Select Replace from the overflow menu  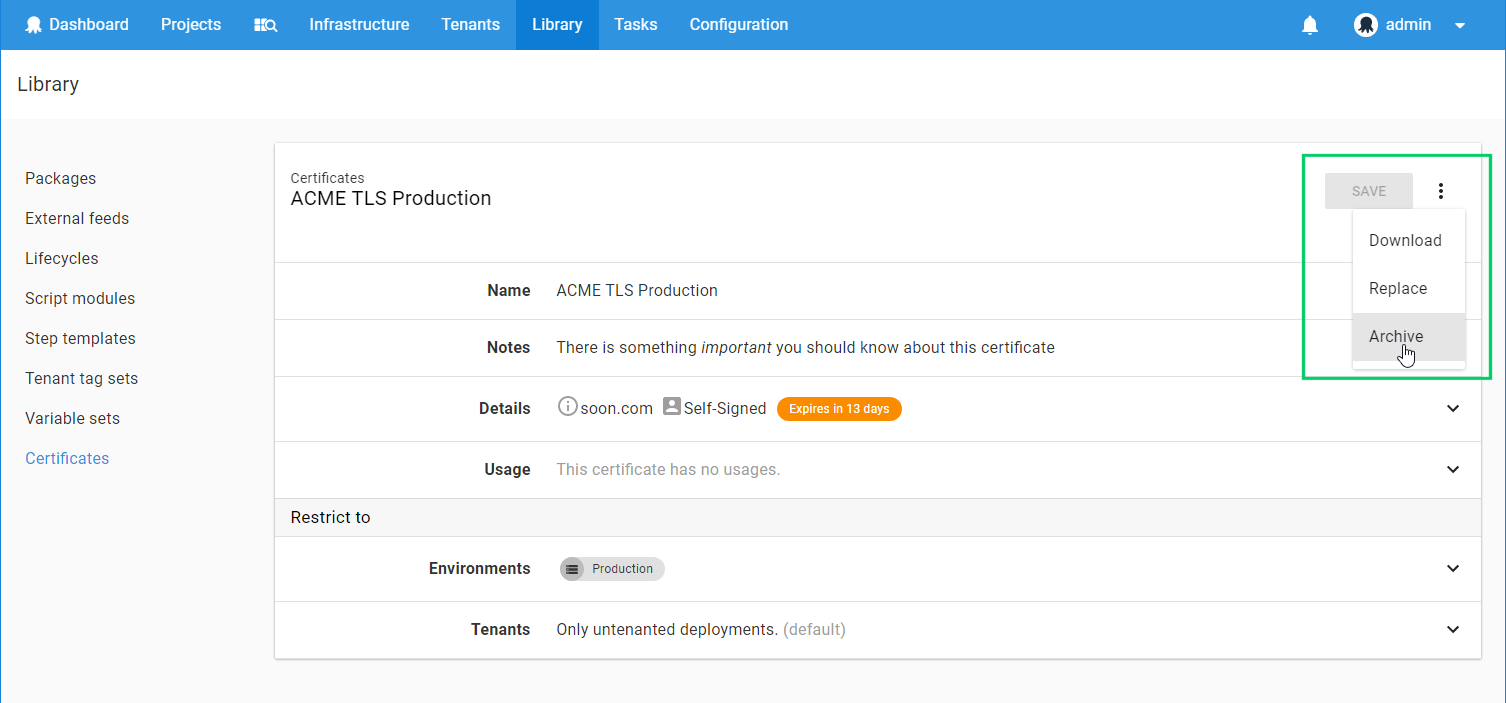coord(1398,289)
